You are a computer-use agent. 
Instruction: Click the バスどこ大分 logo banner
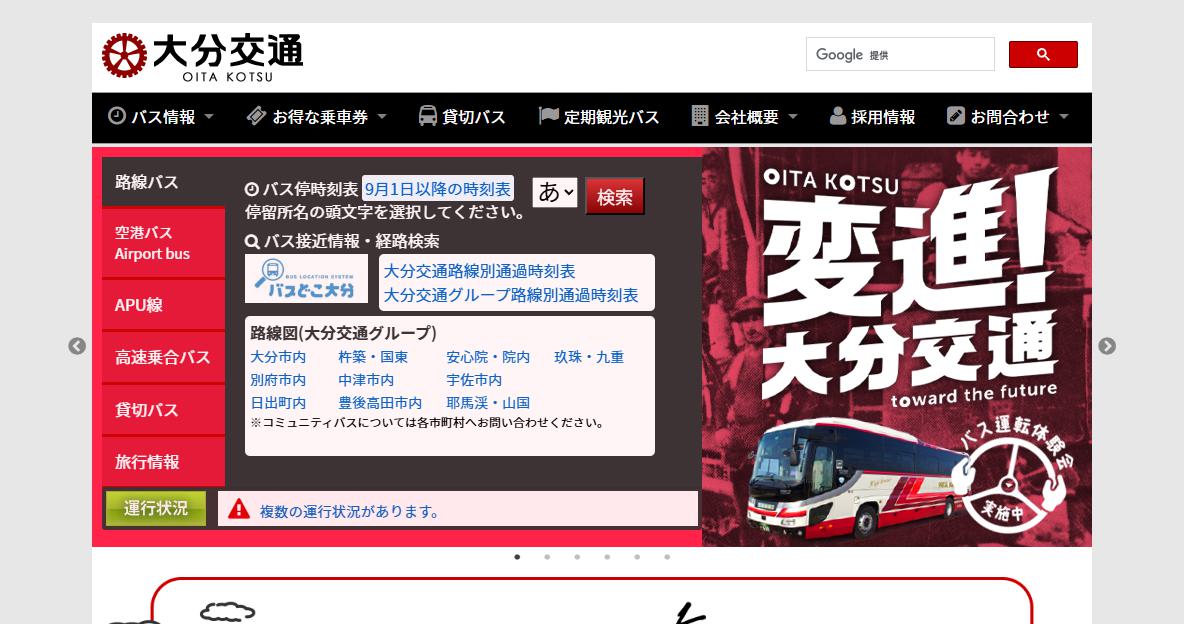[307, 279]
